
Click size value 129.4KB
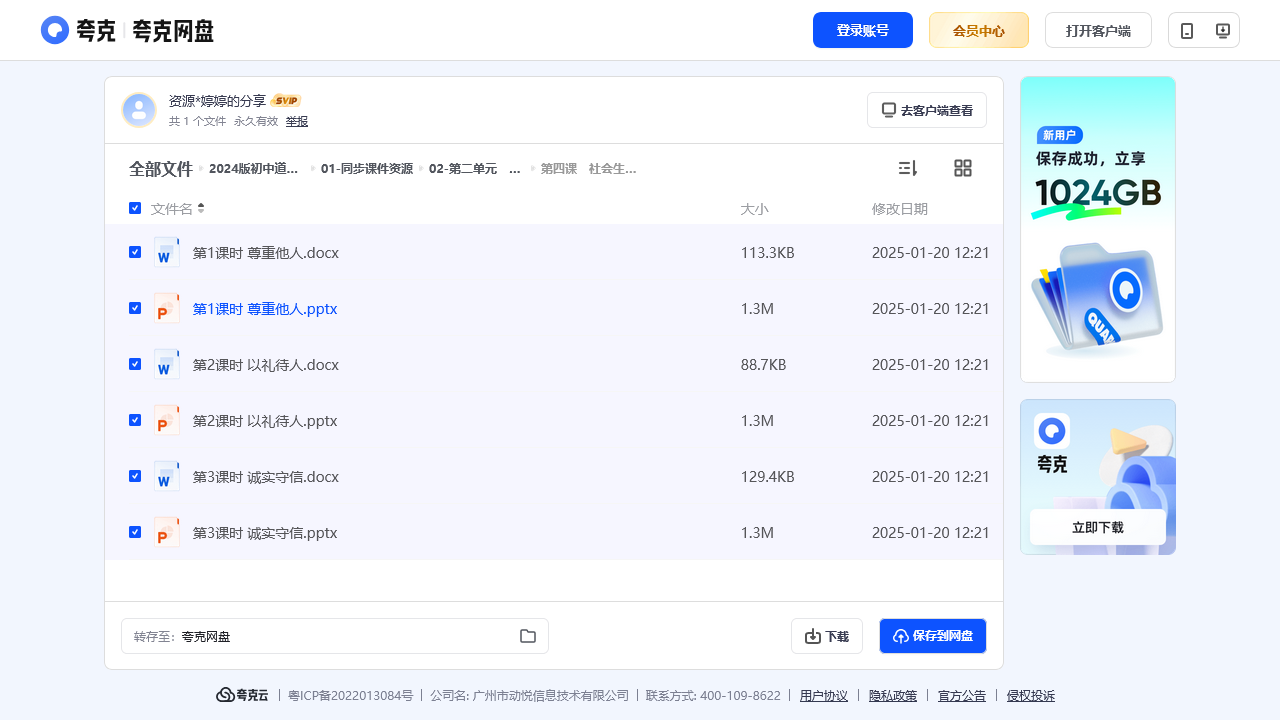[767, 477]
